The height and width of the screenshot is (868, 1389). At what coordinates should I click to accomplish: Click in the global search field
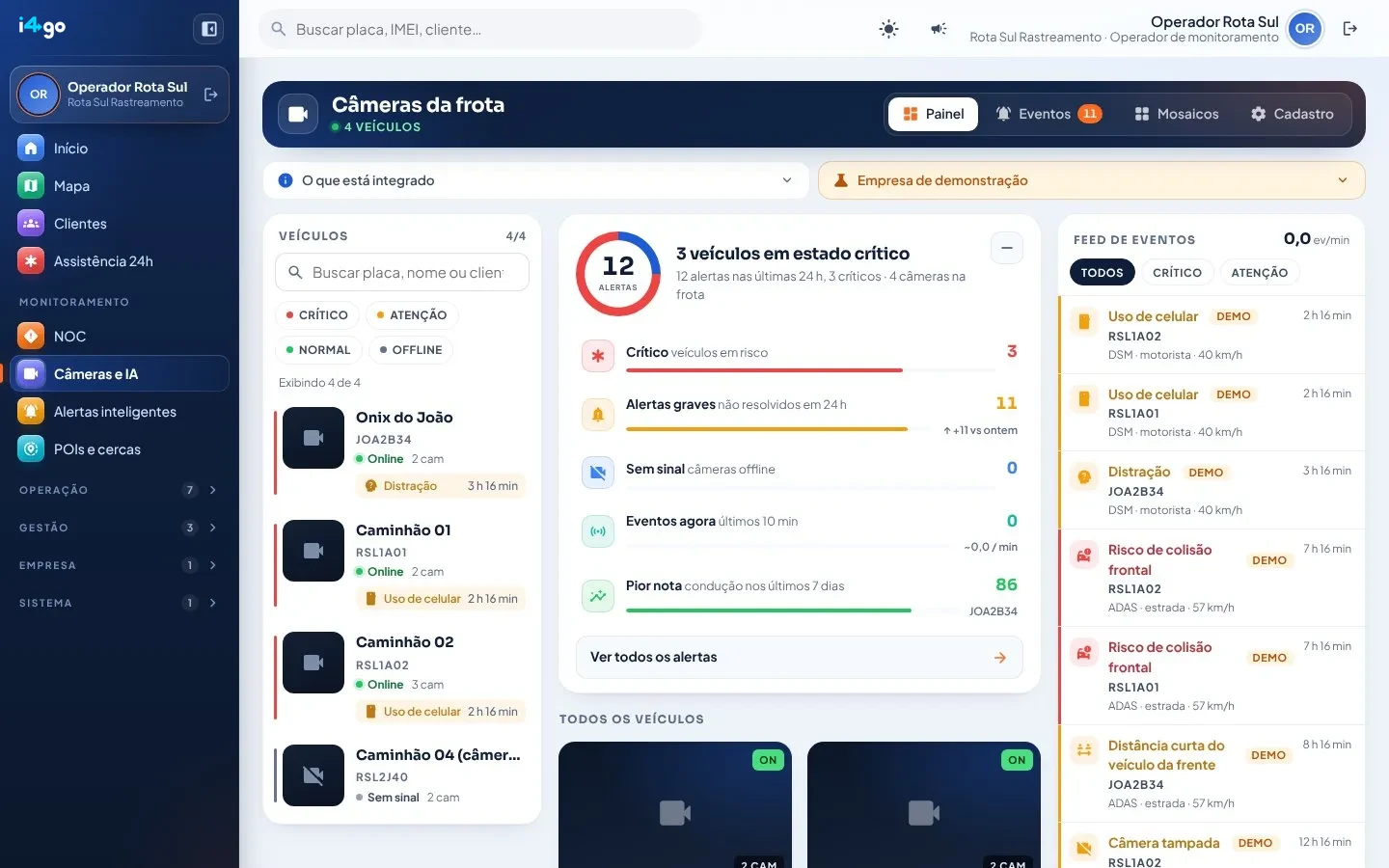pos(480,29)
